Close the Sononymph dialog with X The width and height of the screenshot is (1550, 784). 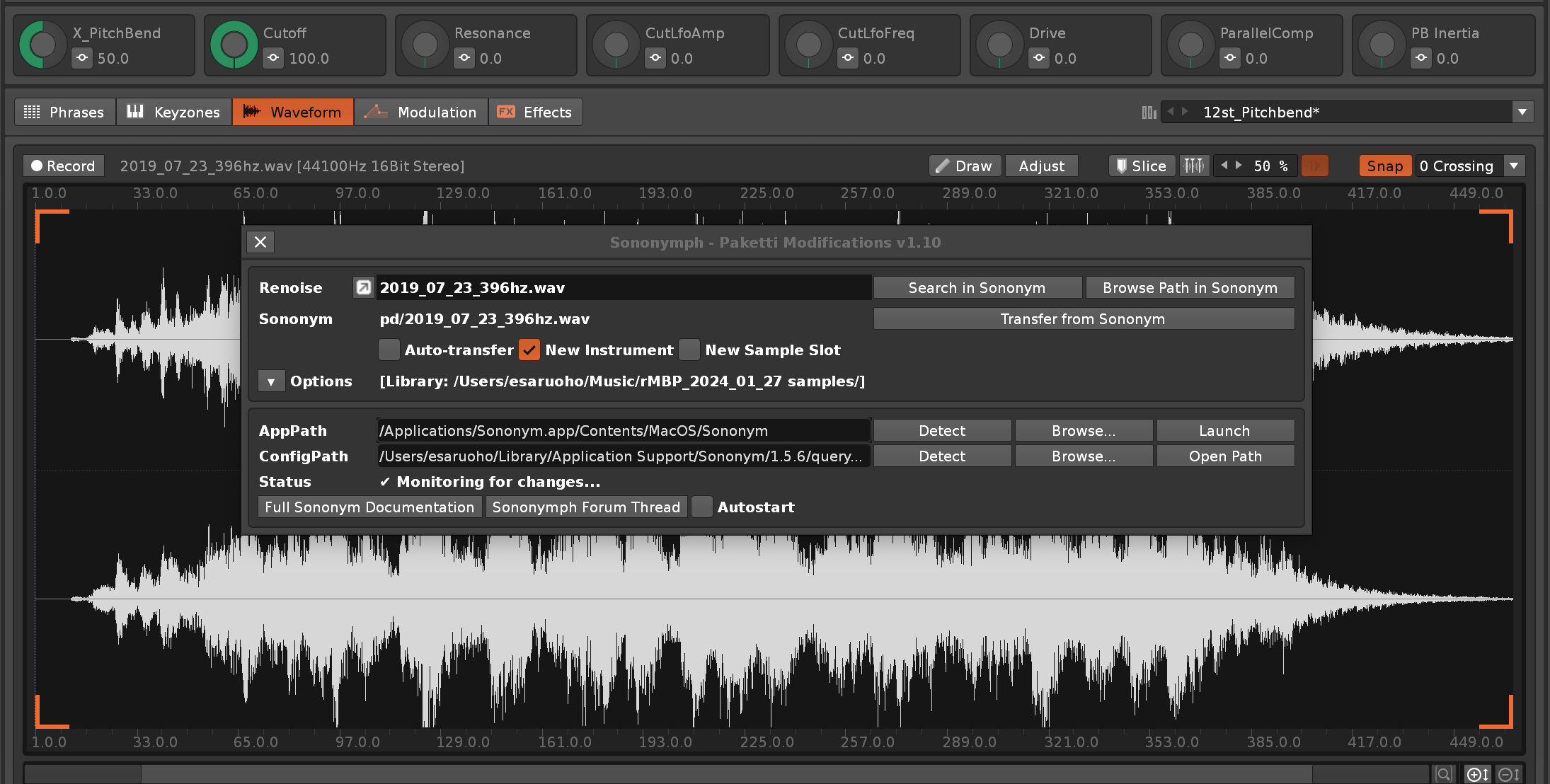click(260, 242)
